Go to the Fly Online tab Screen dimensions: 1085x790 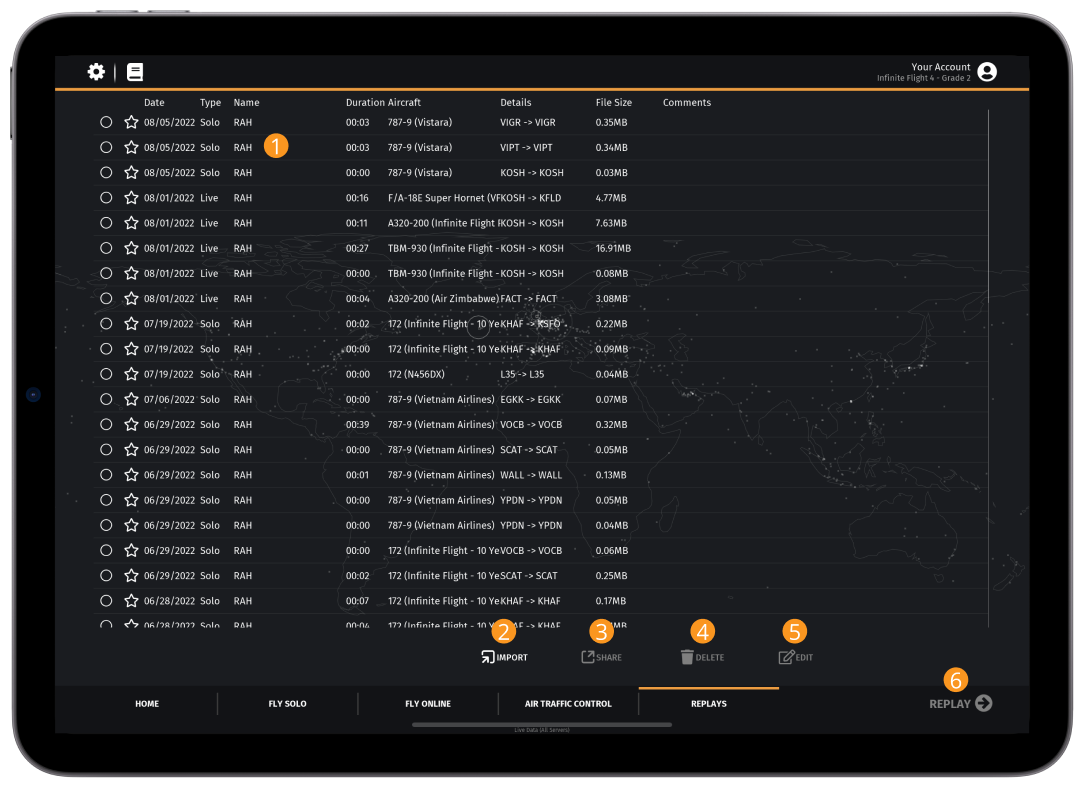click(428, 704)
